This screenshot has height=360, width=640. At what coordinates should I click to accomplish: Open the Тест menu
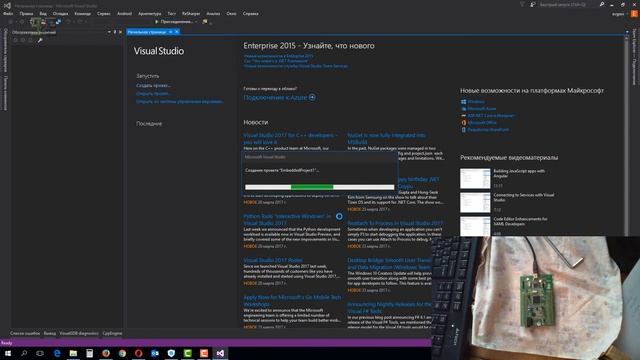pos(172,13)
